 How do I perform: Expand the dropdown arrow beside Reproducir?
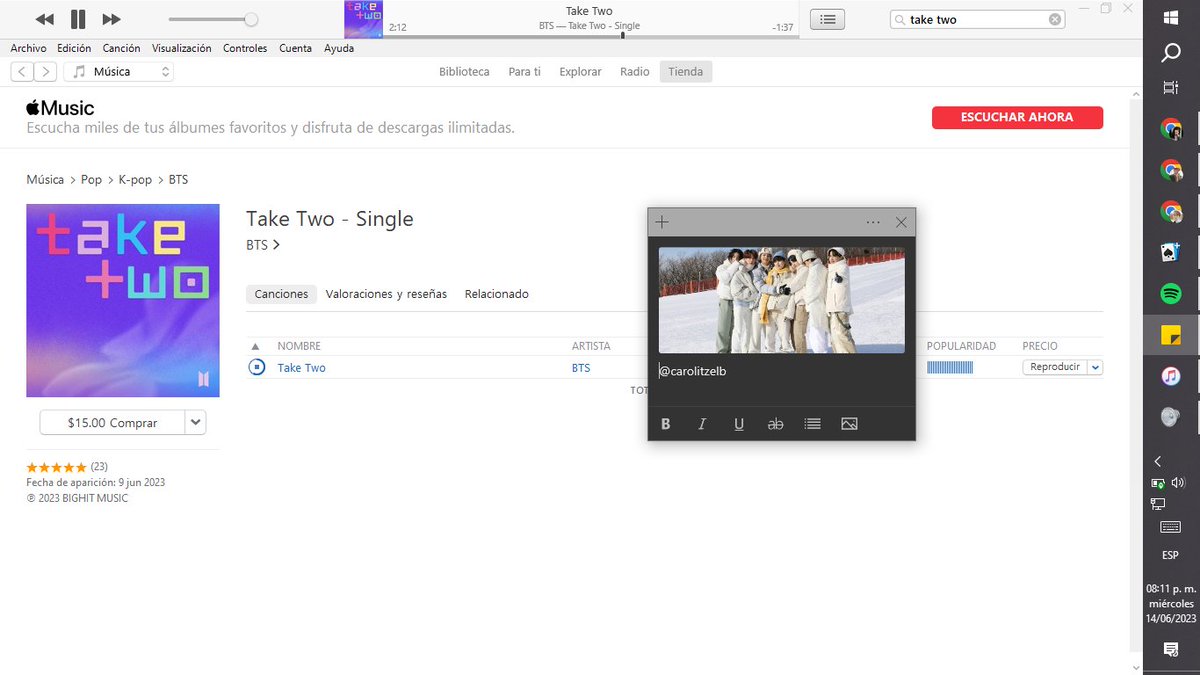(x=1095, y=367)
